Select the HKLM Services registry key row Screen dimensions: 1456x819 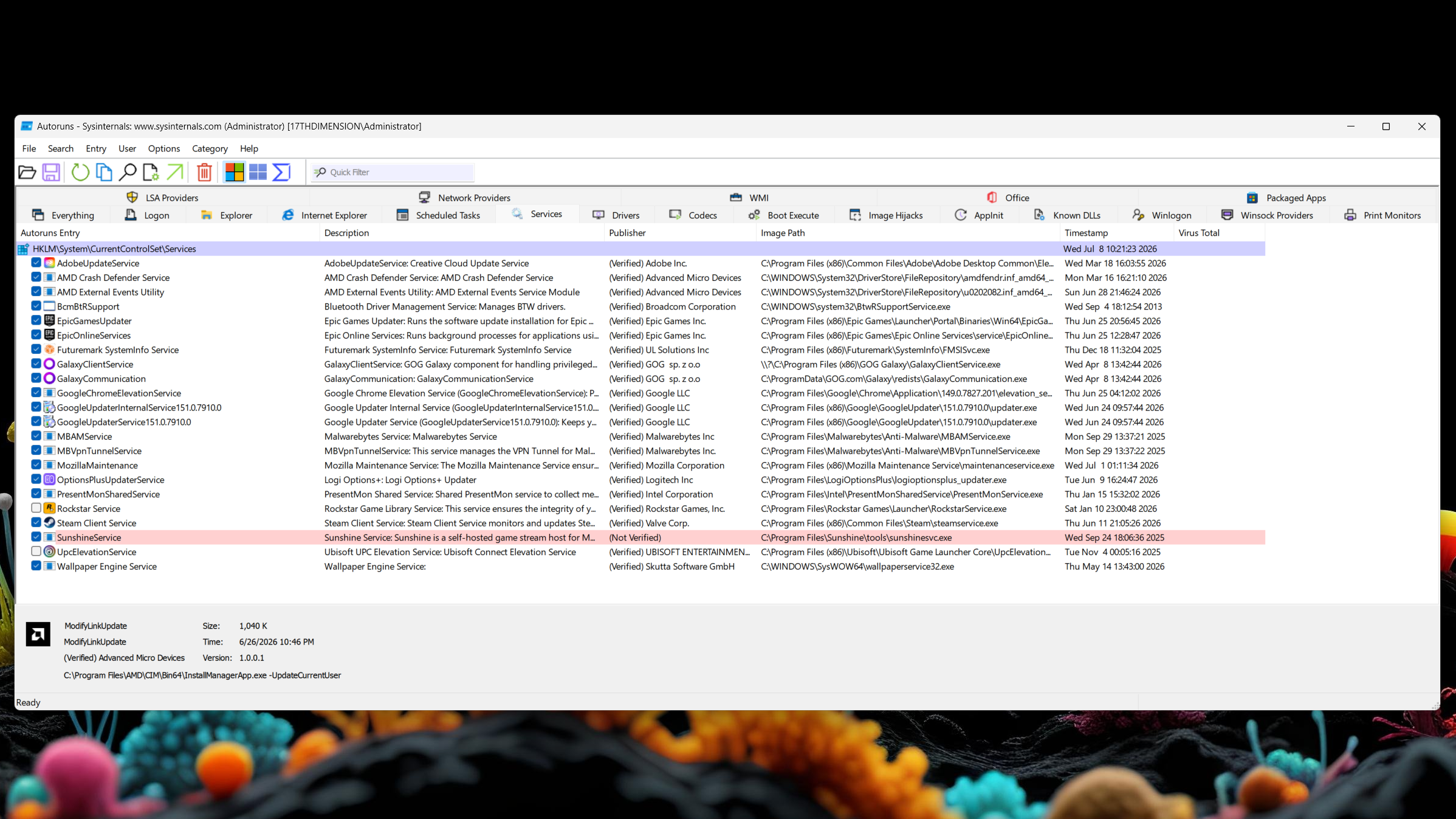[x=640, y=249]
